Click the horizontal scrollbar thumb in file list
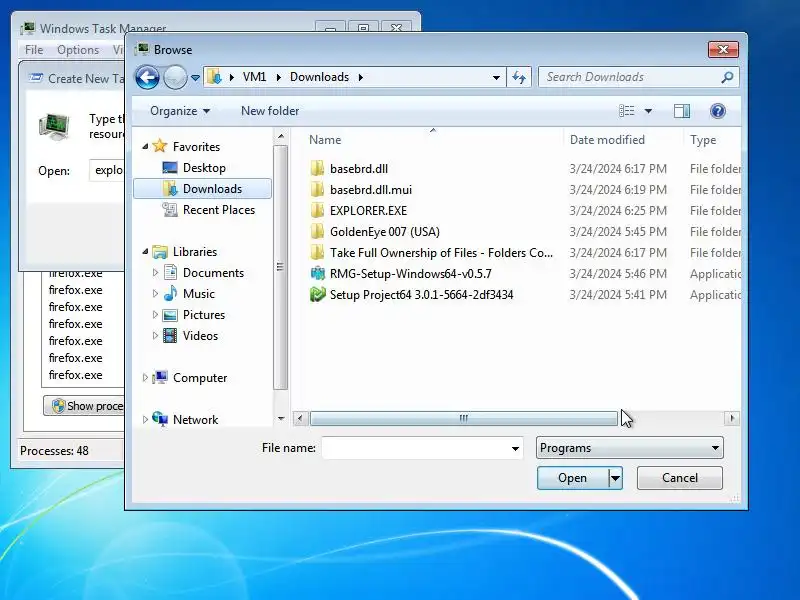The width and height of the screenshot is (800, 600). [x=463, y=418]
